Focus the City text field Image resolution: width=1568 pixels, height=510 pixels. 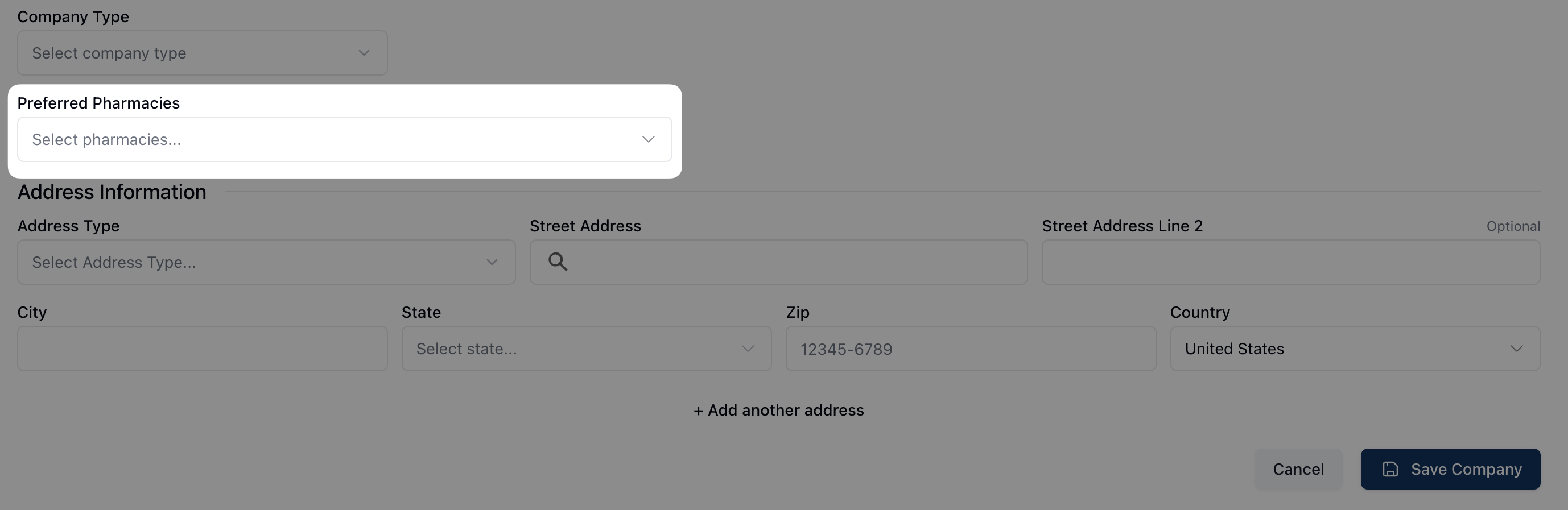click(202, 349)
